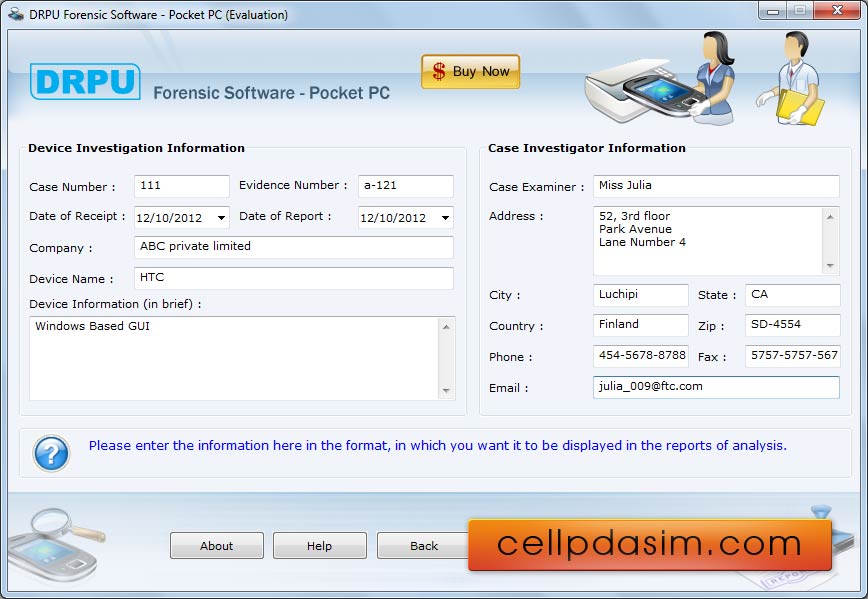Click Device Information scrollbar up arrow
This screenshot has height=599, width=868.
pos(446,327)
